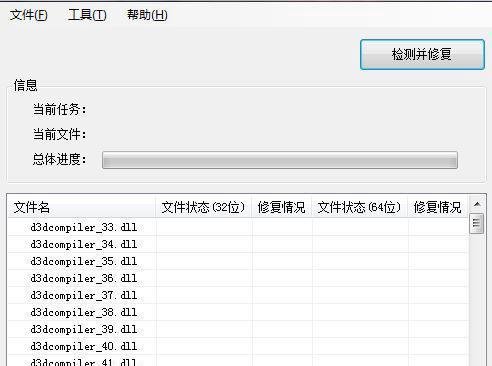Click the 文件状态(32位) column header
The image size is (492, 366).
click(203, 207)
